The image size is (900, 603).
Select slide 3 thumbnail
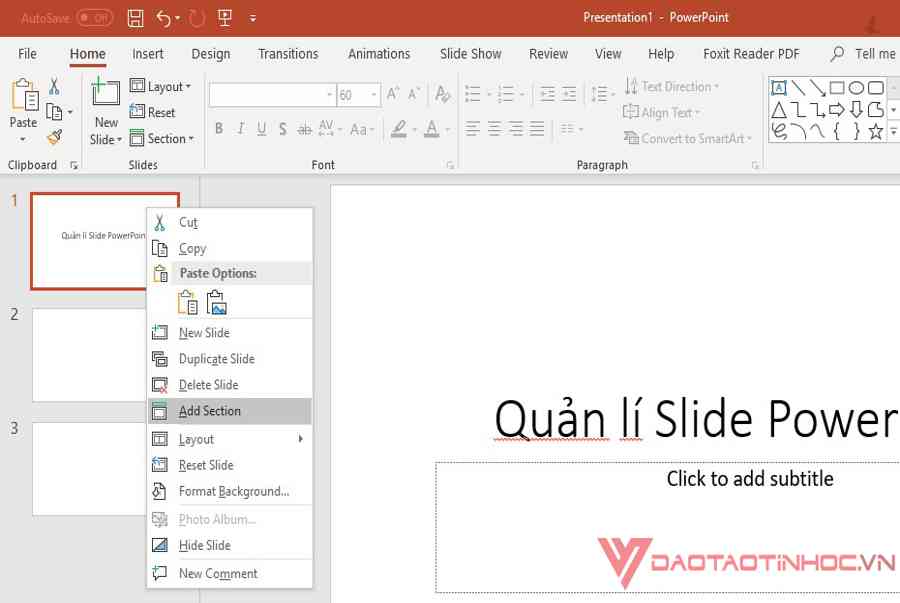coord(89,469)
